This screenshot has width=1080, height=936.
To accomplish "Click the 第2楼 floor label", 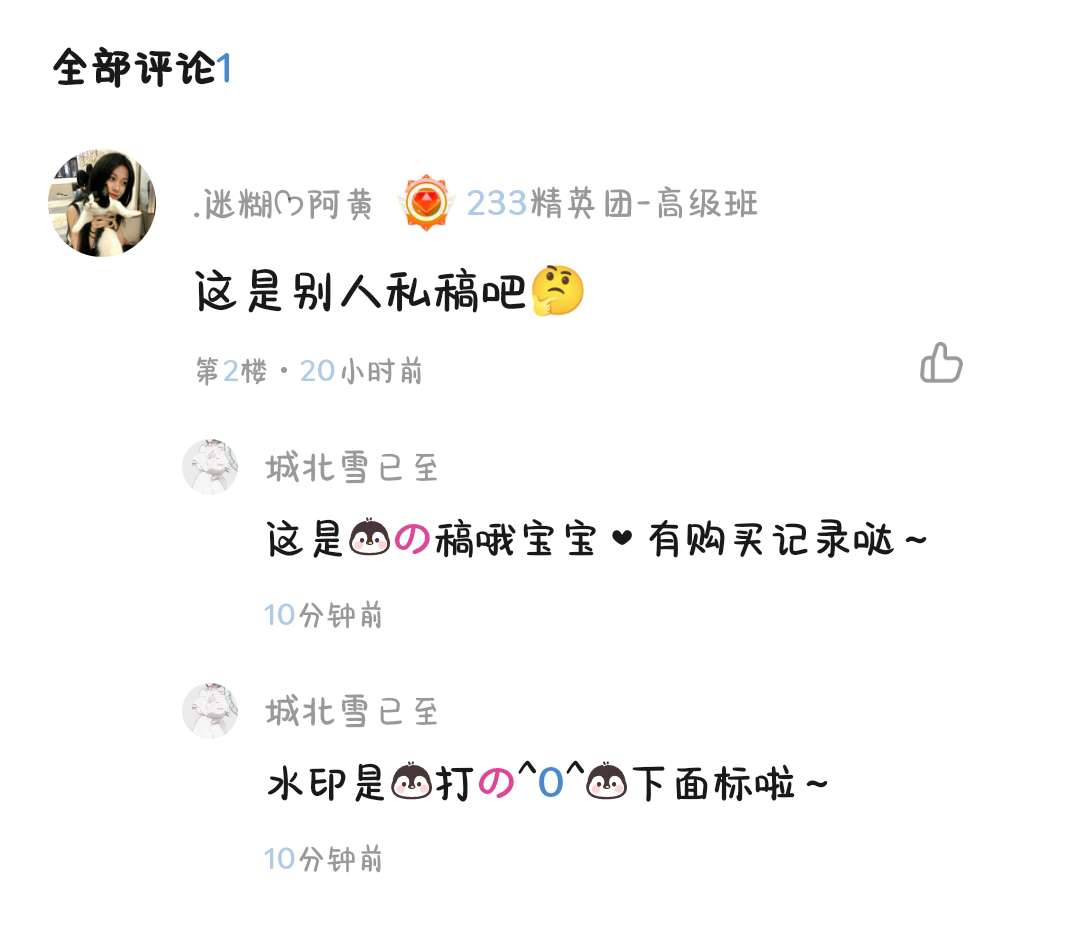I will tap(231, 371).
